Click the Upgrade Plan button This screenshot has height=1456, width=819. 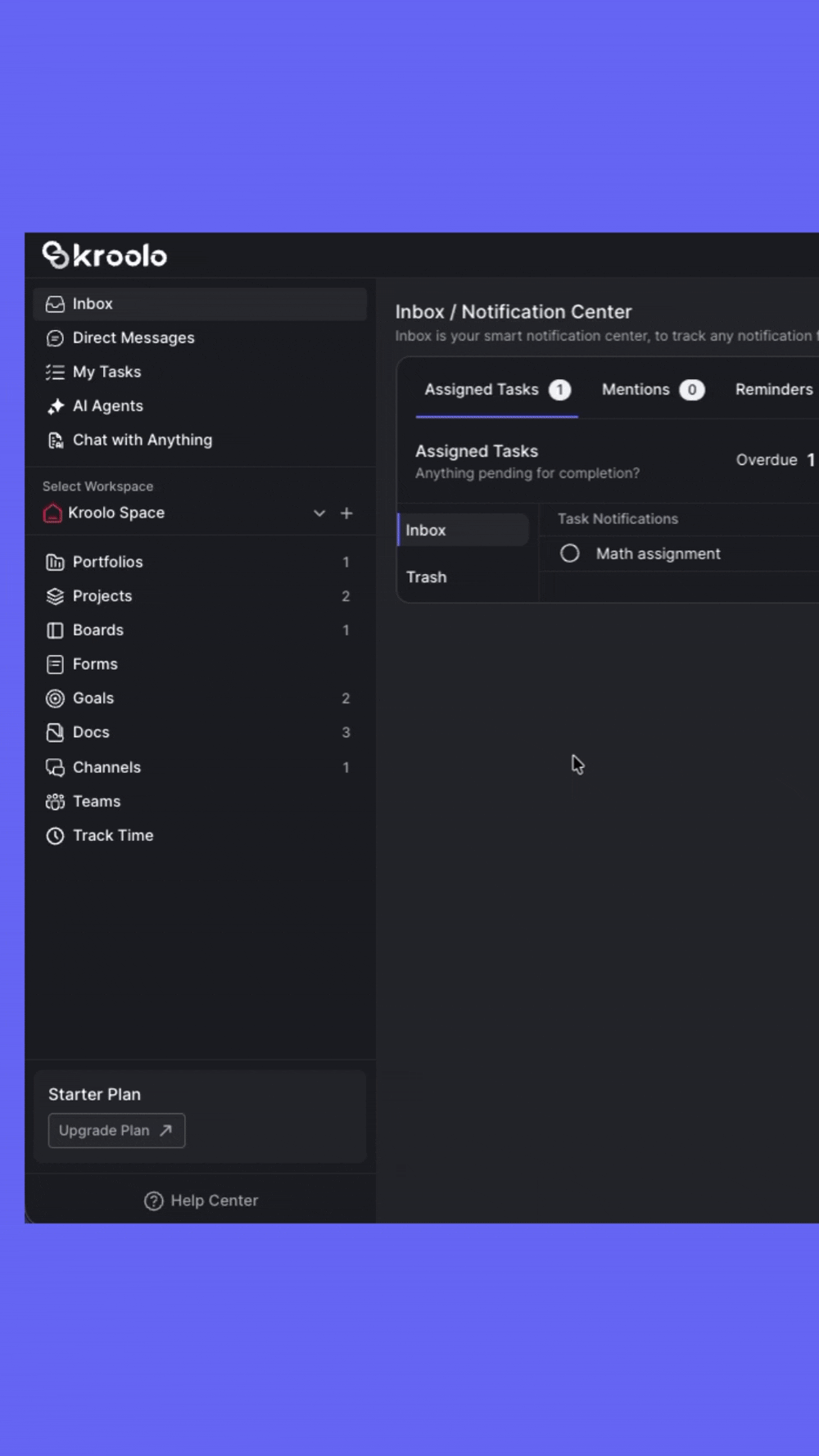coord(116,1131)
